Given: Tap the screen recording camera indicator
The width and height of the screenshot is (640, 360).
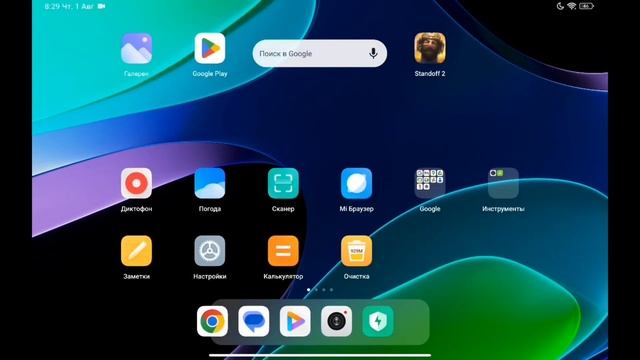Looking at the screenshot, I should pyautogui.click(x=101, y=6).
